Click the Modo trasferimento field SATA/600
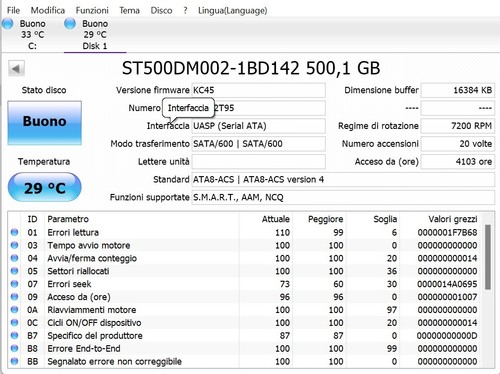The height and width of the screenshot is (374, 500). pyautogui.click(x=258, y=144)
